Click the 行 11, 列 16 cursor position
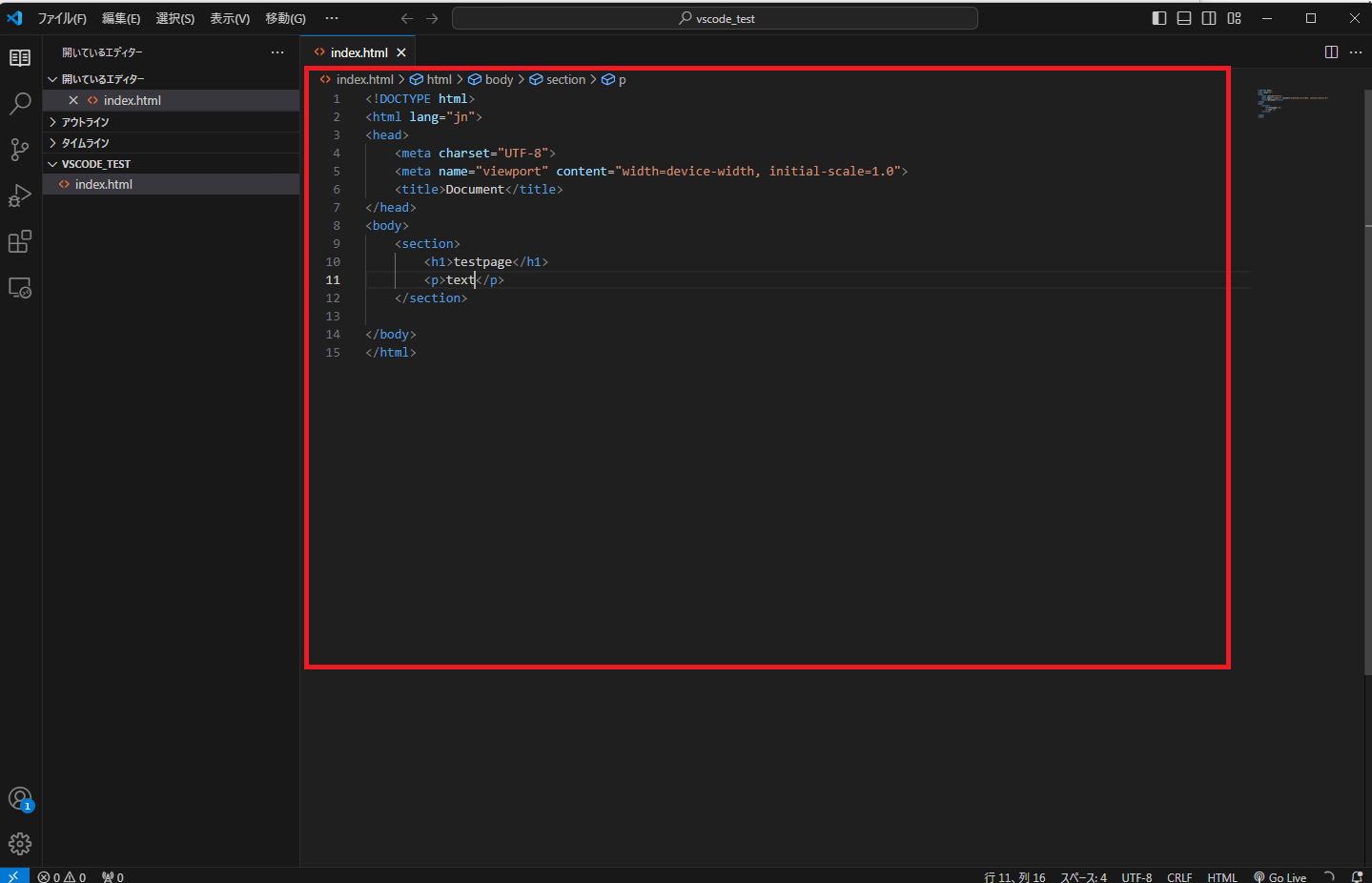The width and height of the screenshot is (1372, 883). (1014, 877)
